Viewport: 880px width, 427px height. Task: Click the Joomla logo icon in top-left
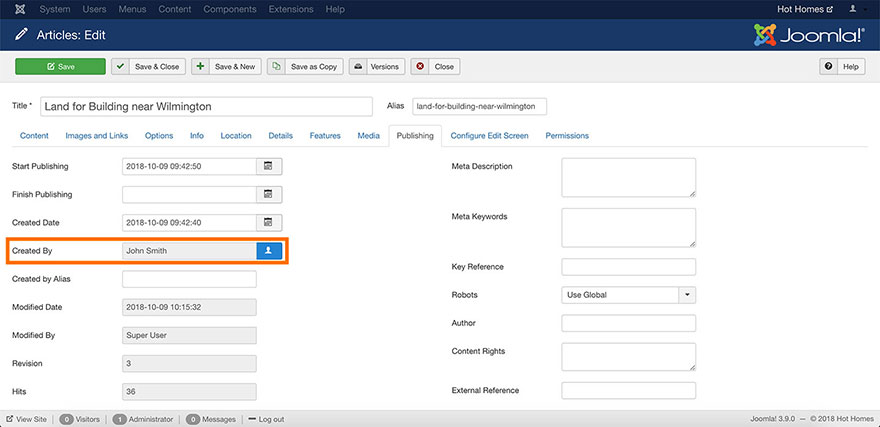[x=11, y=9]
